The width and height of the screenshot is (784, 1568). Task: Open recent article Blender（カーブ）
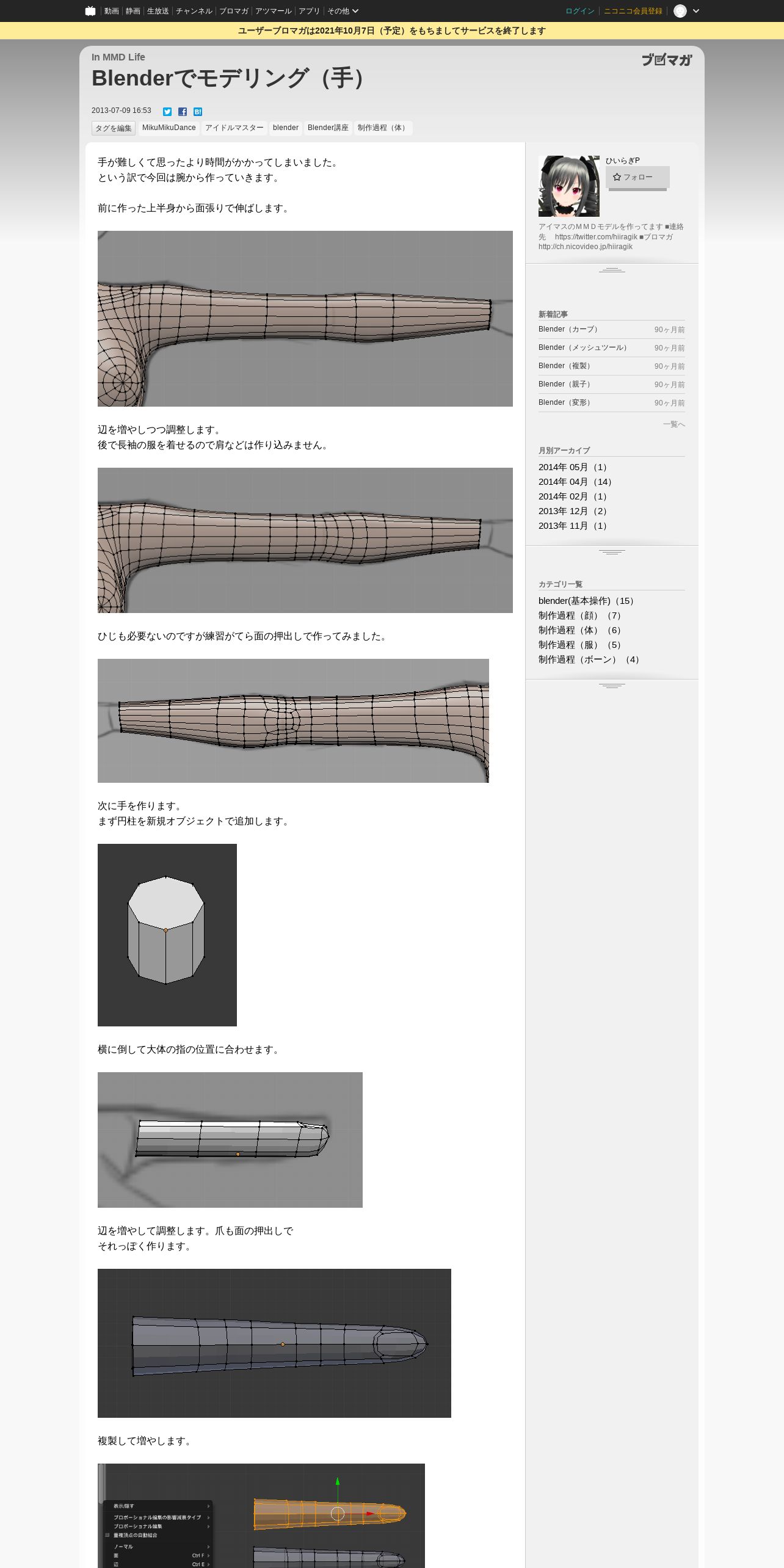[570, 329]
